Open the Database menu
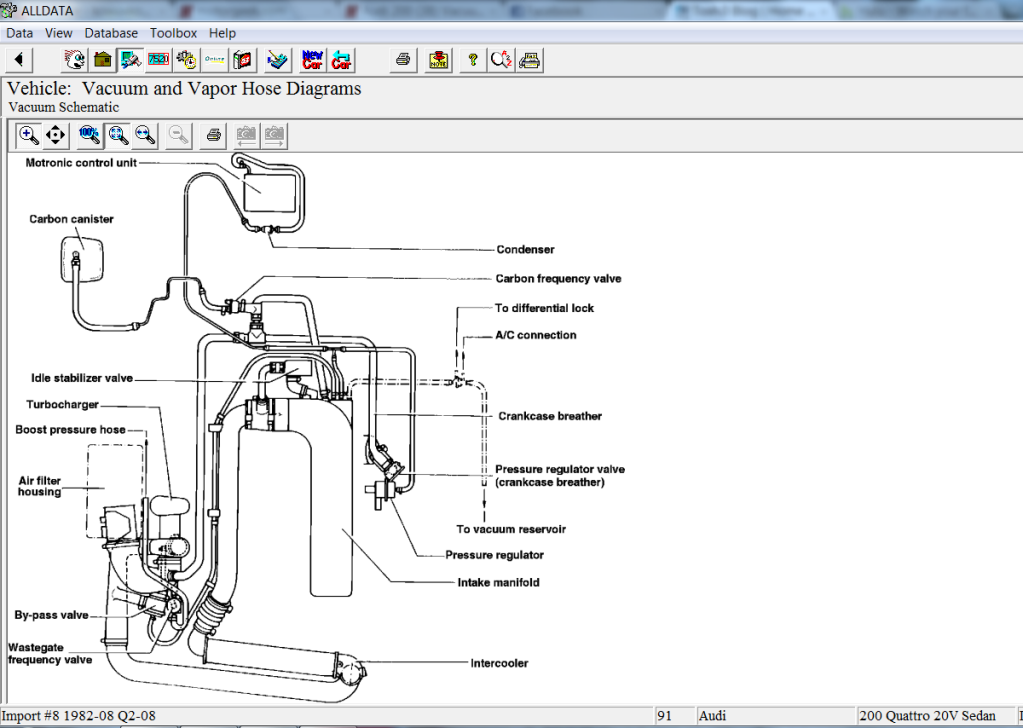Viewport: 1023px width, 728px height. point(111,33)
